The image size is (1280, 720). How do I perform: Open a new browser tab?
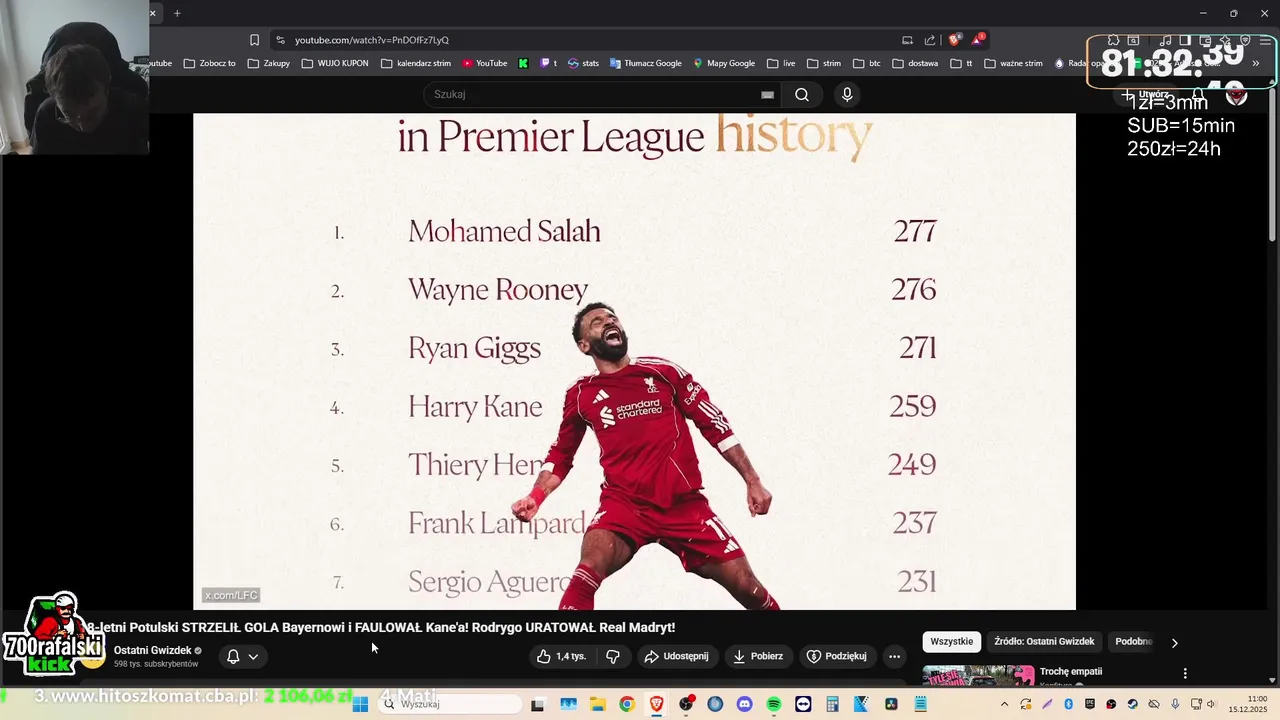coord(177,13)
